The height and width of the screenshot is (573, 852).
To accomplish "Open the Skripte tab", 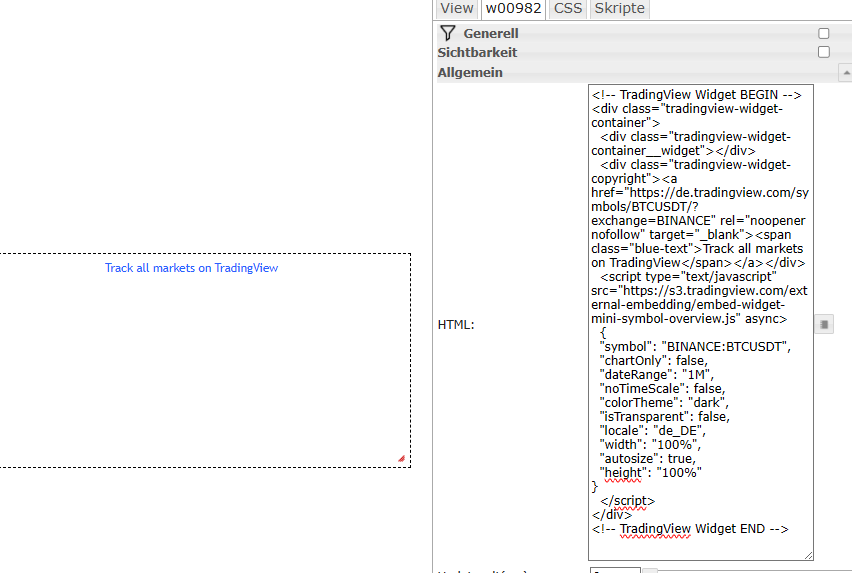I will 619,9.
